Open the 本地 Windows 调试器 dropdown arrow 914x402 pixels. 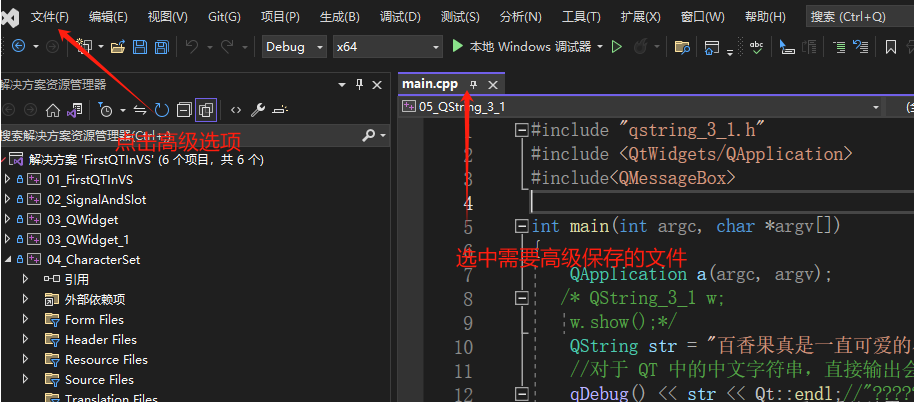click(x=600, y=47)
